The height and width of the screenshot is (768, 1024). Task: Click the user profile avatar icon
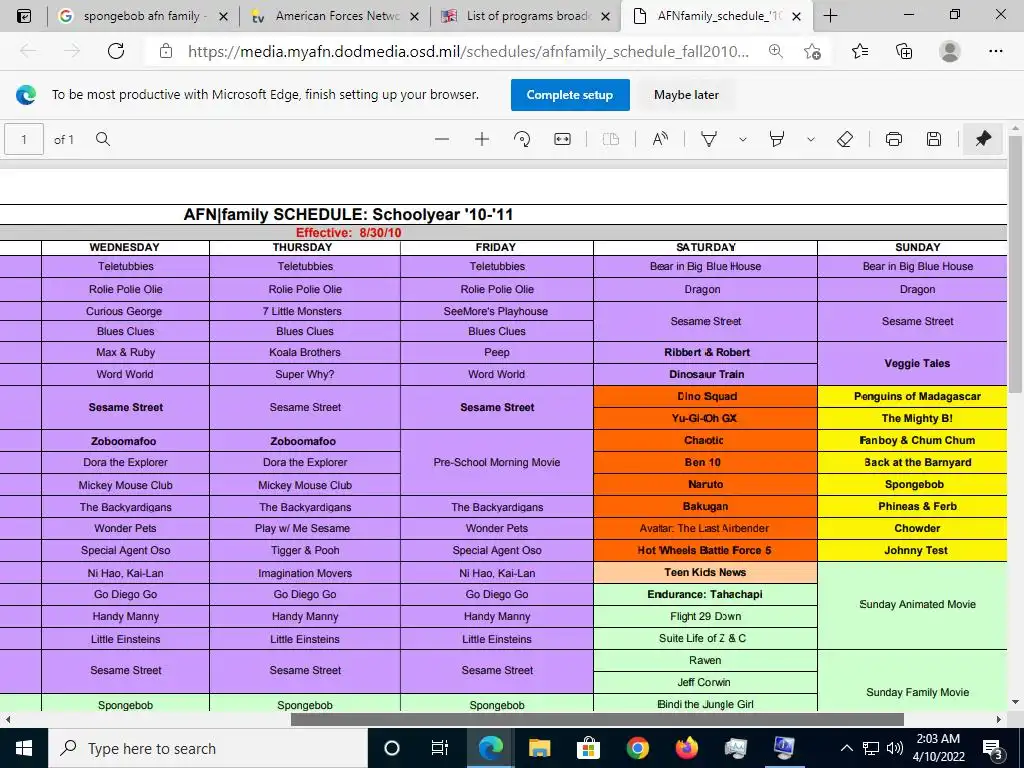(950, 51)
